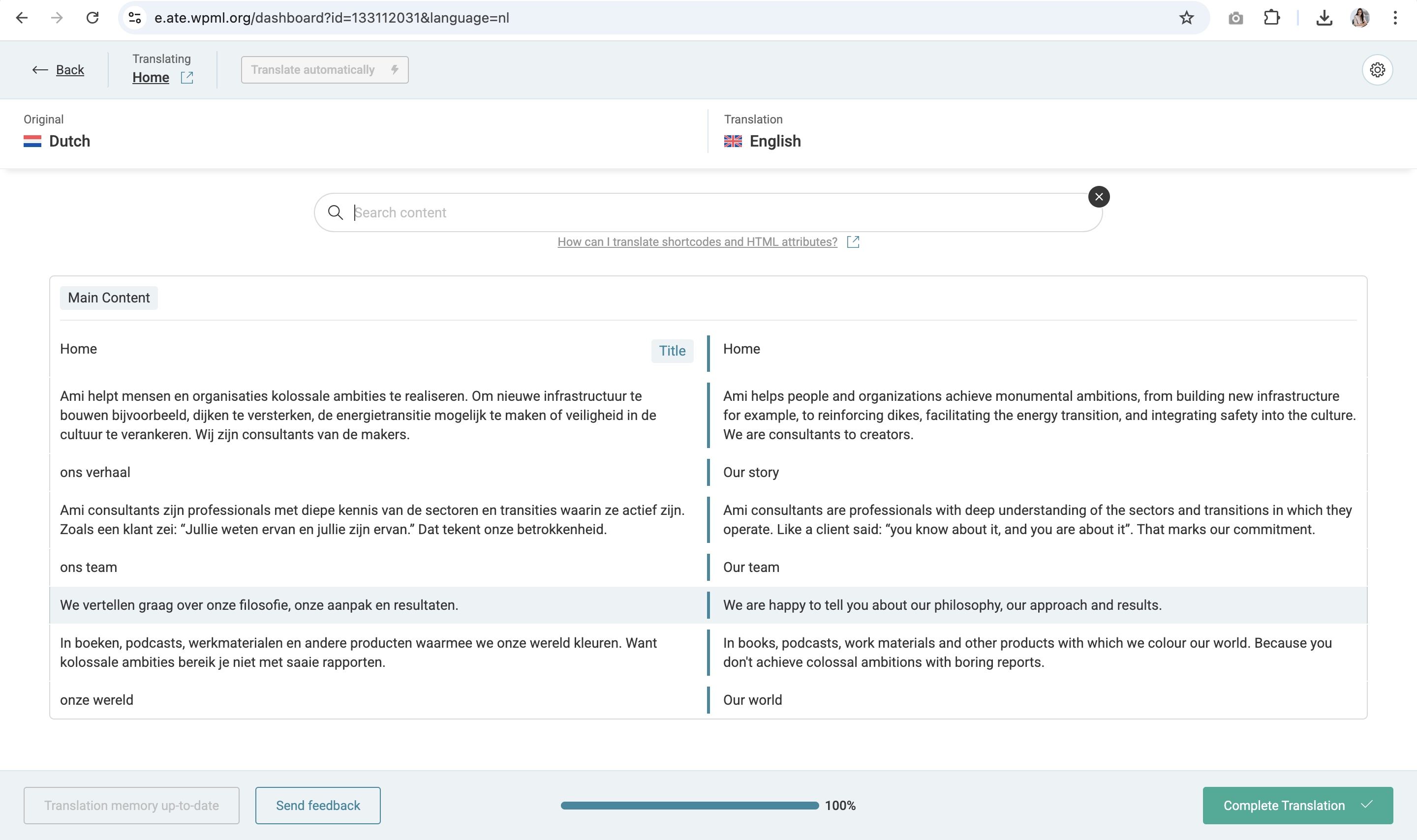This screenshot has height=840, width=1417.
Task: Click the browser forward arrow
Action: (57, 18)
